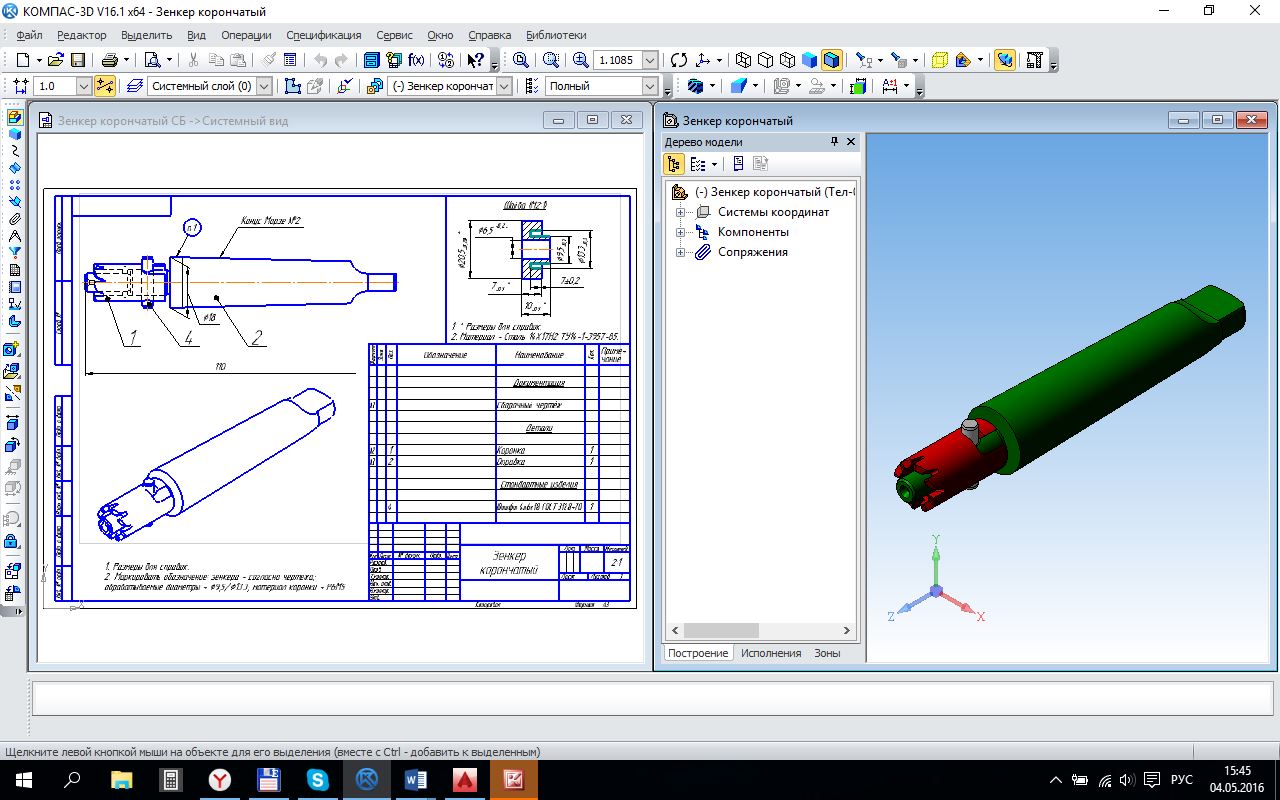
Task: Open the print preview icon
Action: coord(152,60)
